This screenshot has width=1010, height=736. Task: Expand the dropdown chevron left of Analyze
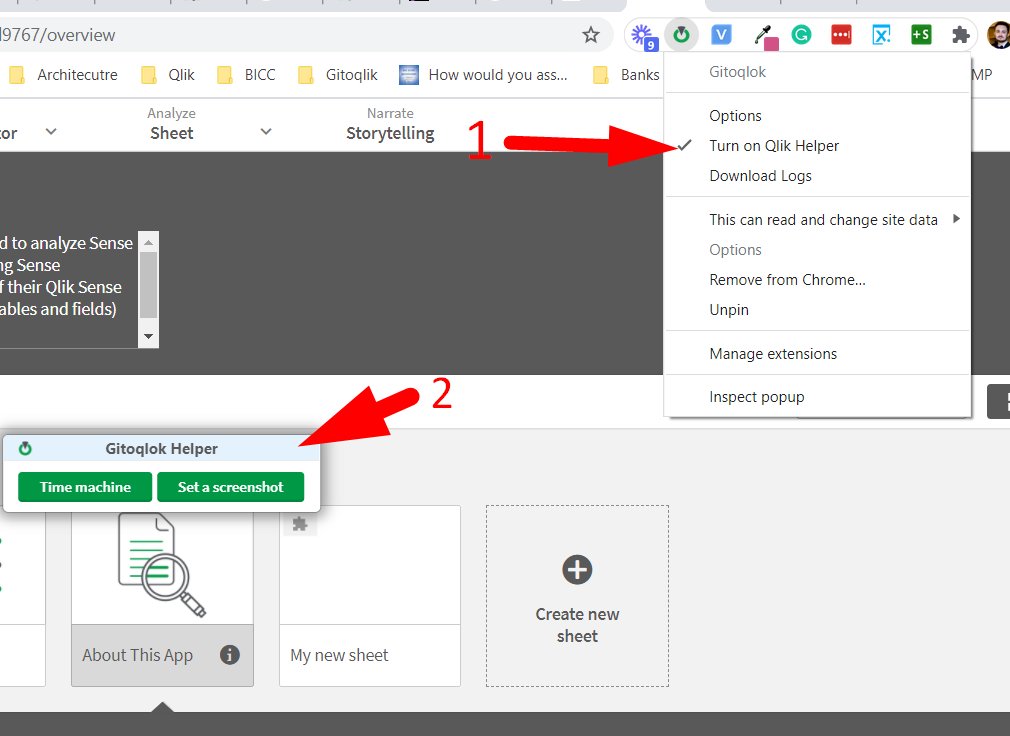point(51,131)
